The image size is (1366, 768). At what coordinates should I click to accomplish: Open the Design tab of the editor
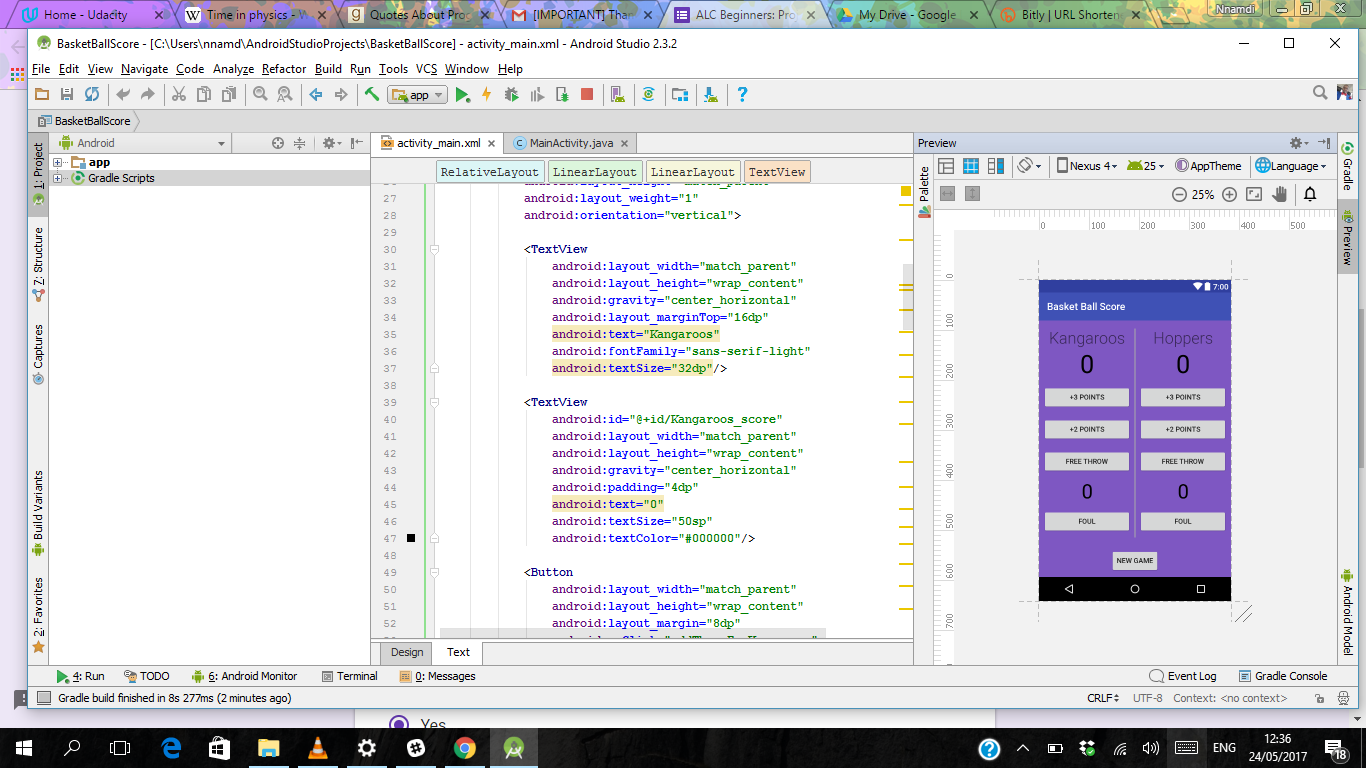tap(407, 652)
